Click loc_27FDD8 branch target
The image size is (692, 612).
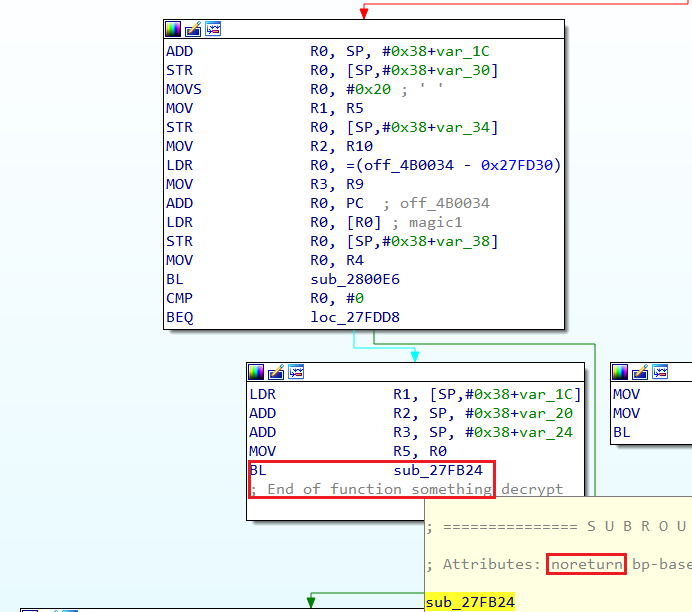tap(355, 317)
